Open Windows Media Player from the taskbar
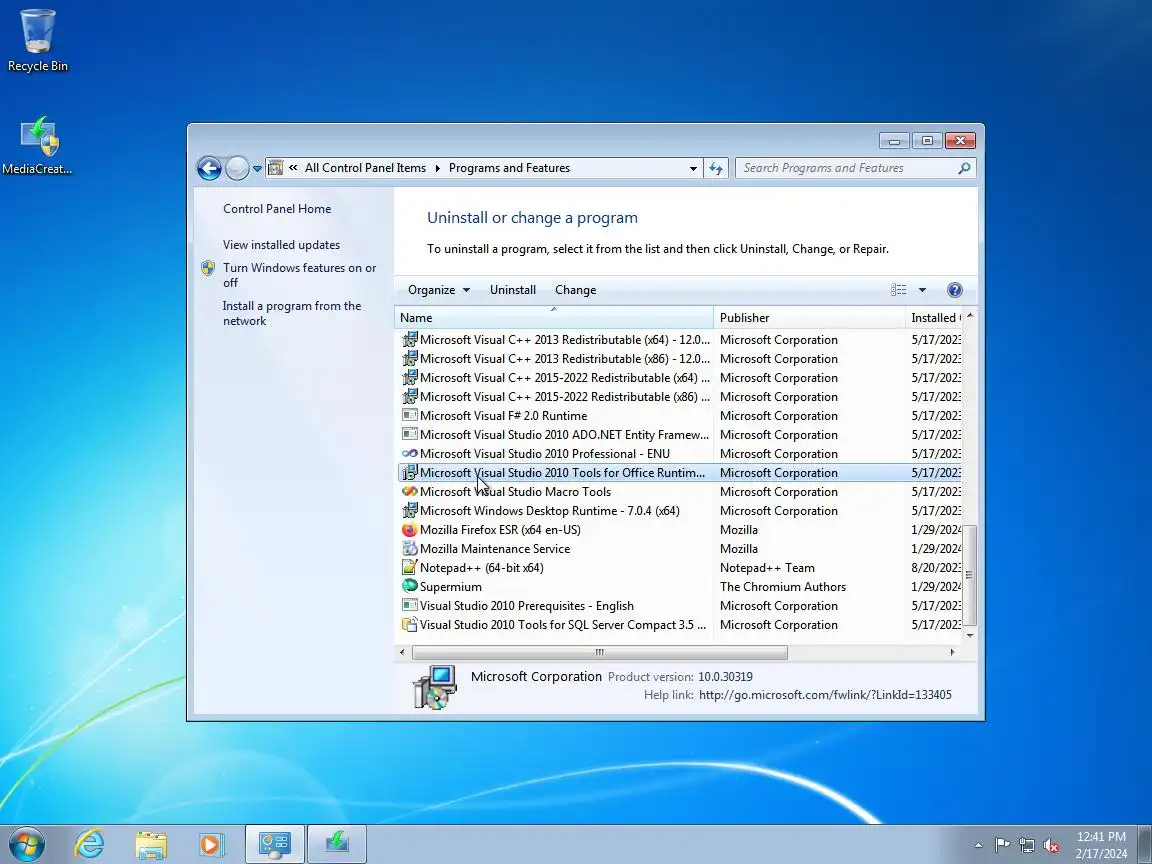Image resolution: width=1152 pixels, height=864 pixels. tap(211, 844)
